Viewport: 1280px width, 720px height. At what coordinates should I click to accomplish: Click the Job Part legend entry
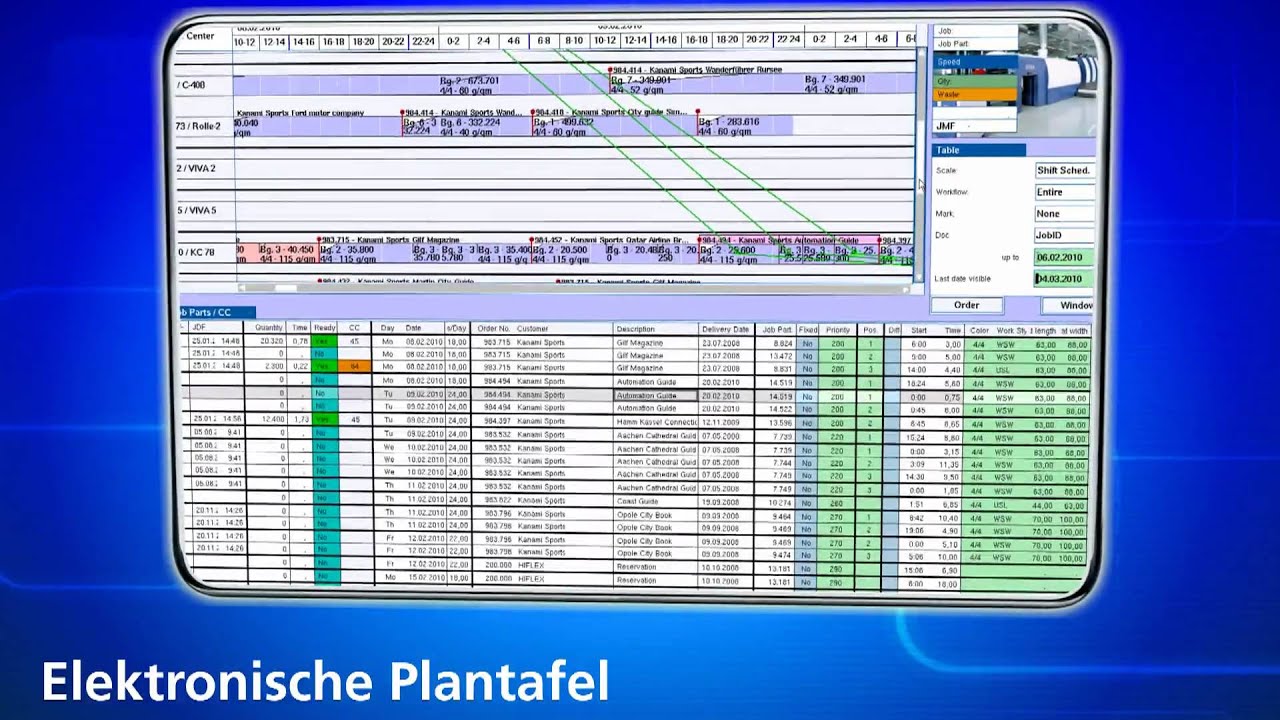pos(976,44)
